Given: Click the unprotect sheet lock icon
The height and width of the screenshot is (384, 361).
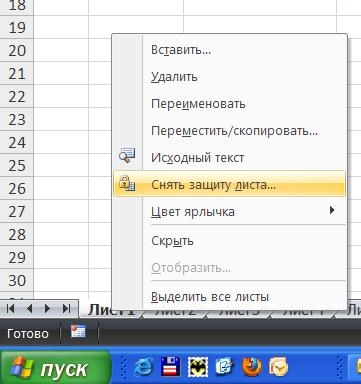Looking at the screenshot, I should 127,184.
